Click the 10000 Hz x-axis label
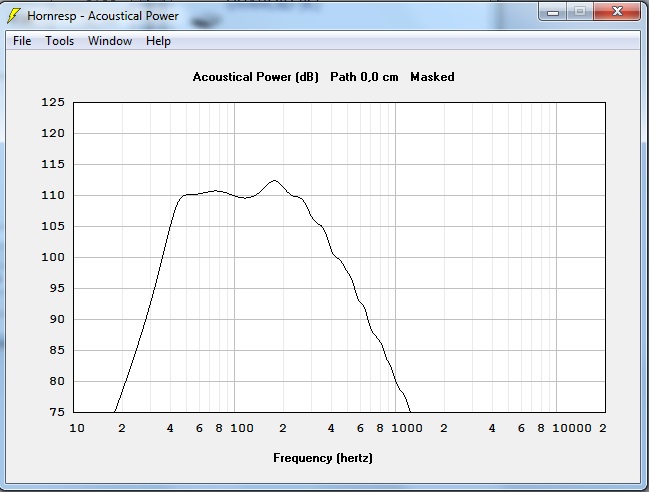649x492 pixels. coord(572,428)
